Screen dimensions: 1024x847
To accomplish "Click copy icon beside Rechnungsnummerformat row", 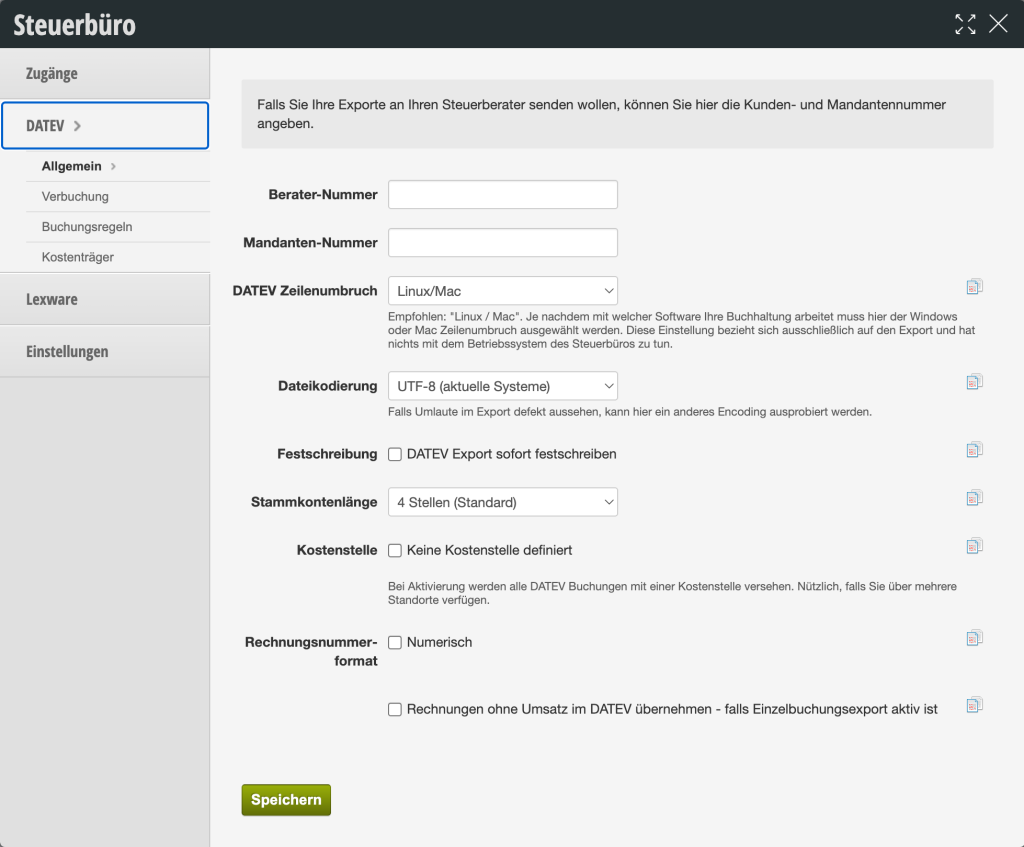I will (974, 638).
